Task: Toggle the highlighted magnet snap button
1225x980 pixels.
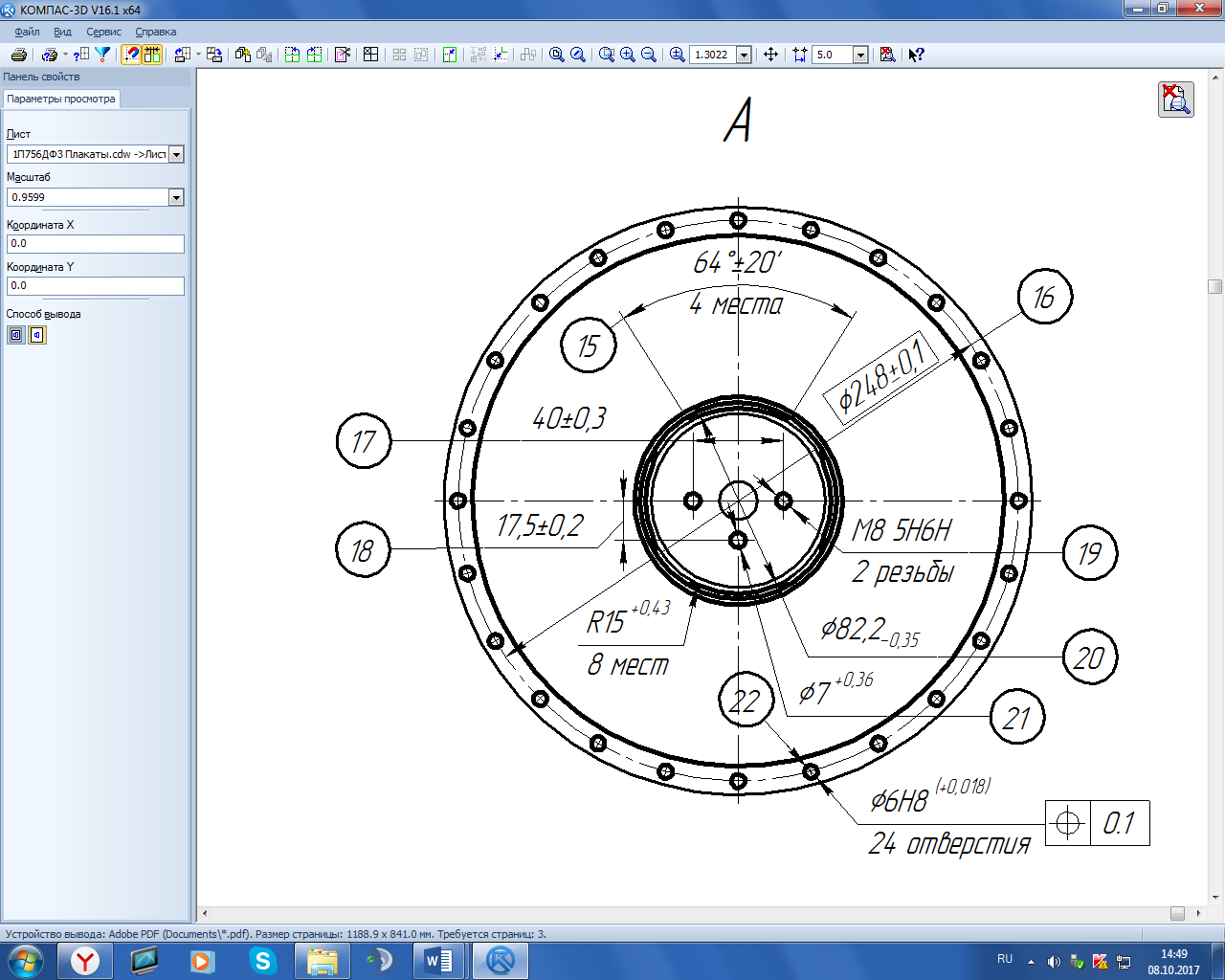Action: click(x=131, y=55)
